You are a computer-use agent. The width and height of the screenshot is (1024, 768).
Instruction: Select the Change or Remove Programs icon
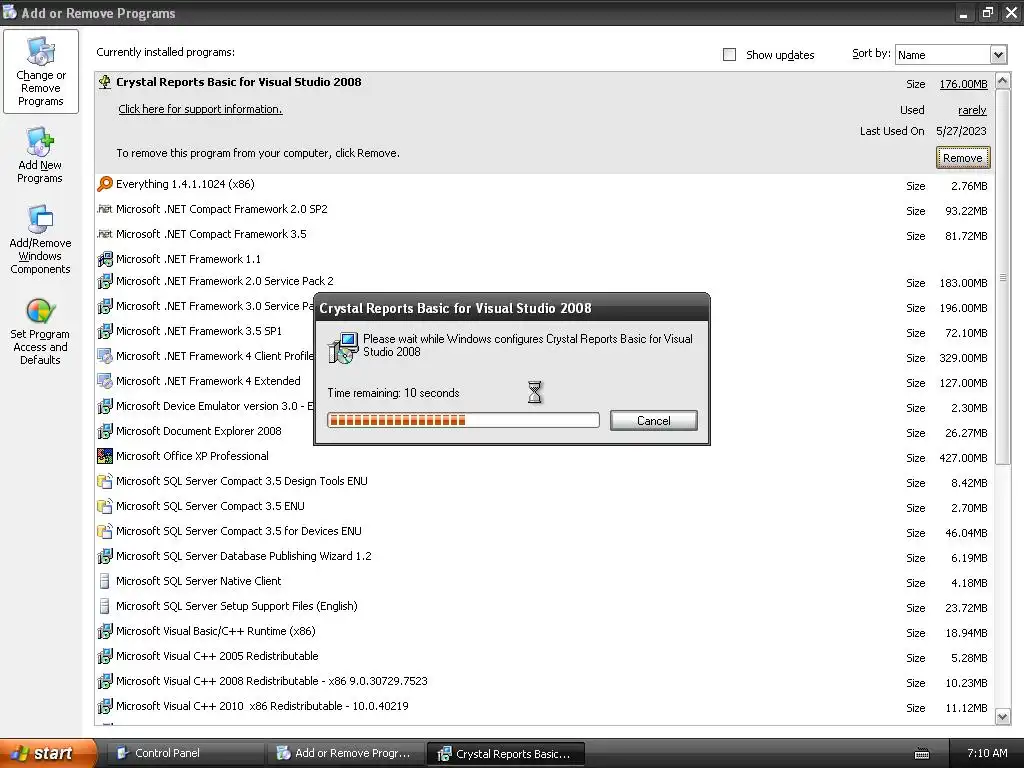pos(40,72)
